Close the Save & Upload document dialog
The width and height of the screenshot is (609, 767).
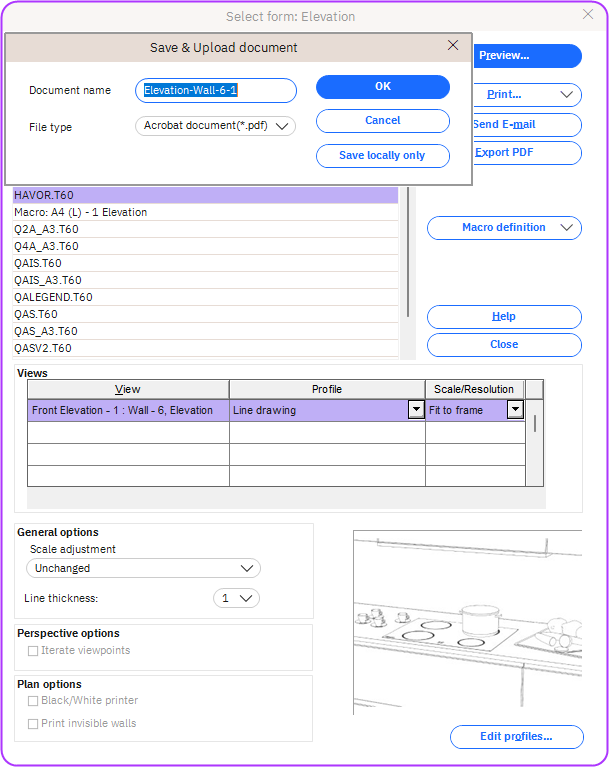pyautogui.click(x=453, y=46)
